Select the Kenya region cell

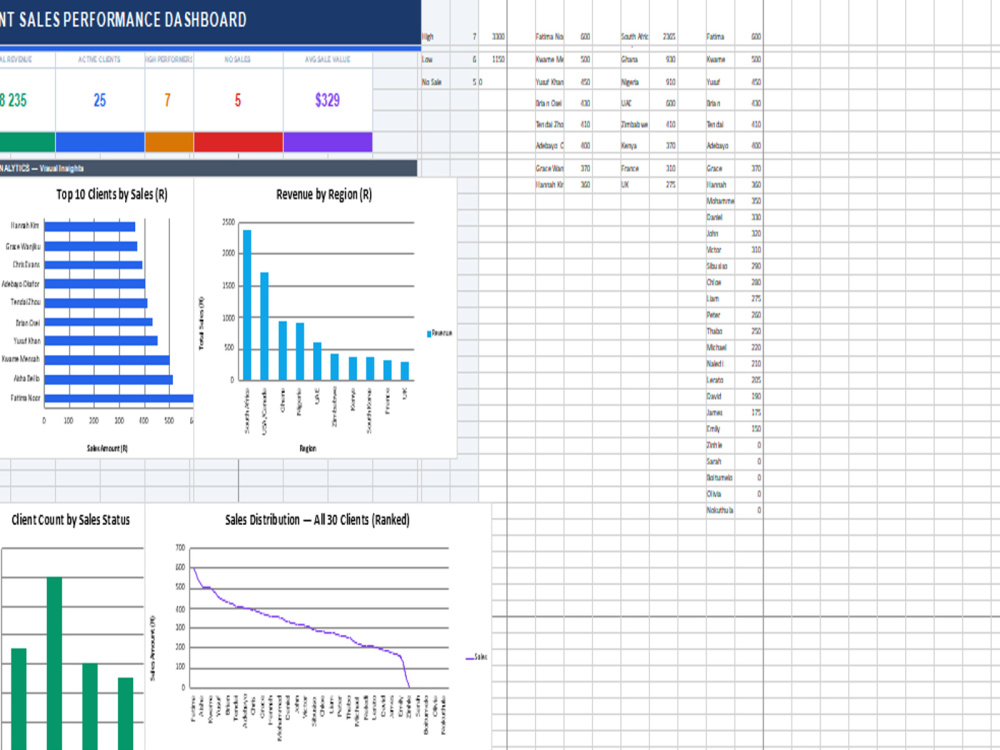coord(635,146)
